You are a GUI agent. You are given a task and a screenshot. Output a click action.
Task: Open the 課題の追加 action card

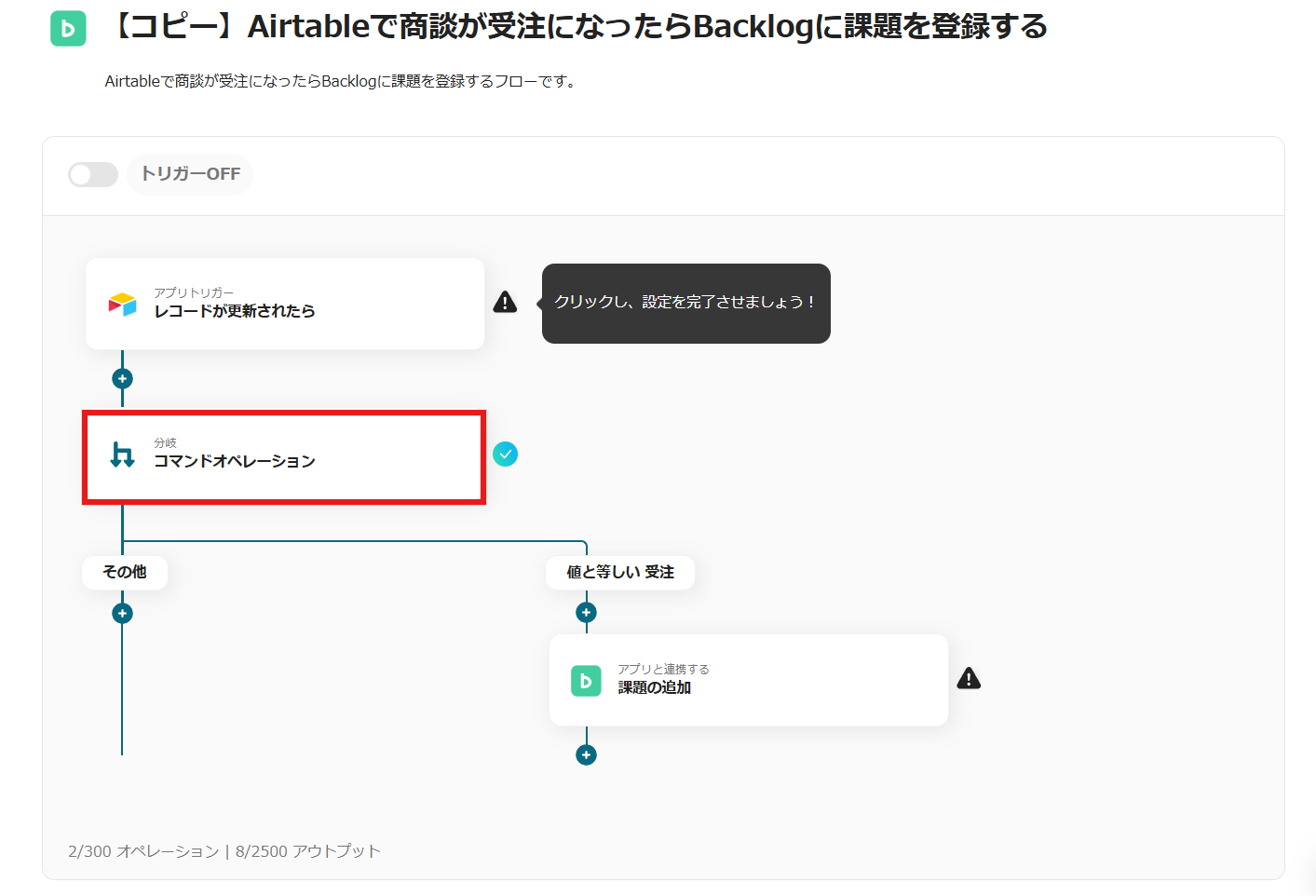(x=764, y=680)
